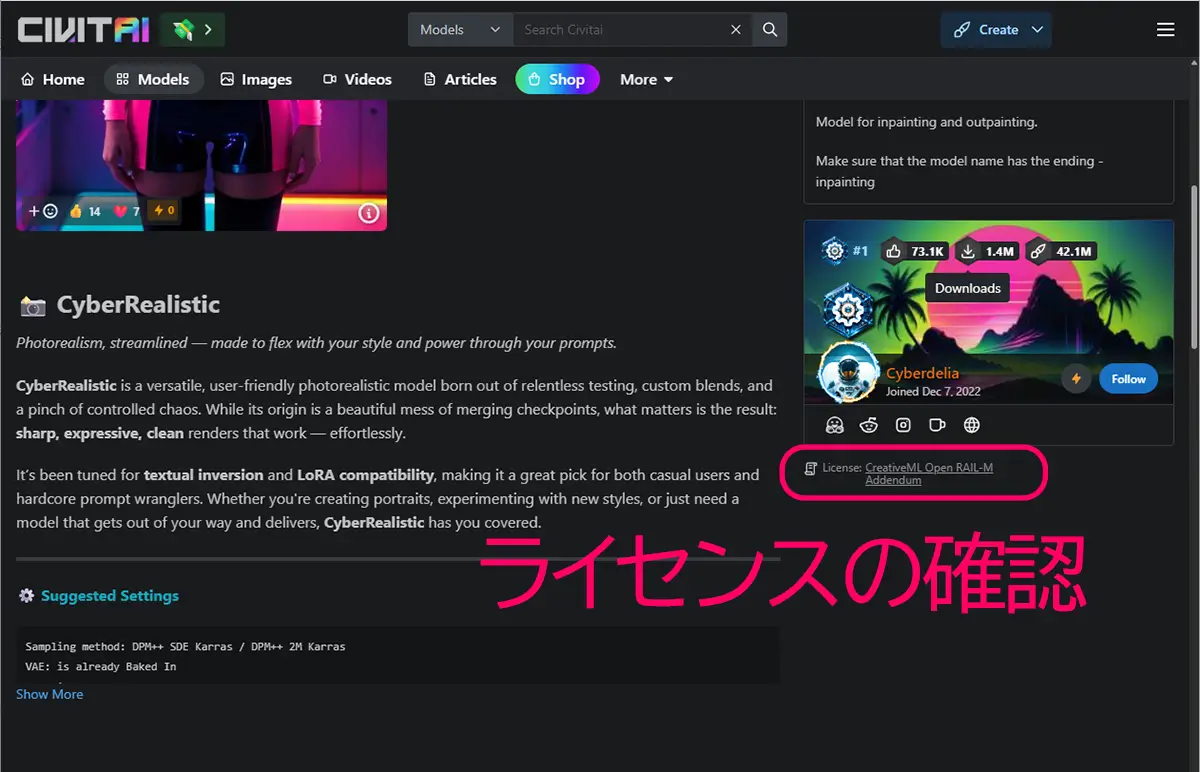Select the Models tab
The height and width of the screenshot is (772, 1200).
(x=153, y=79)
